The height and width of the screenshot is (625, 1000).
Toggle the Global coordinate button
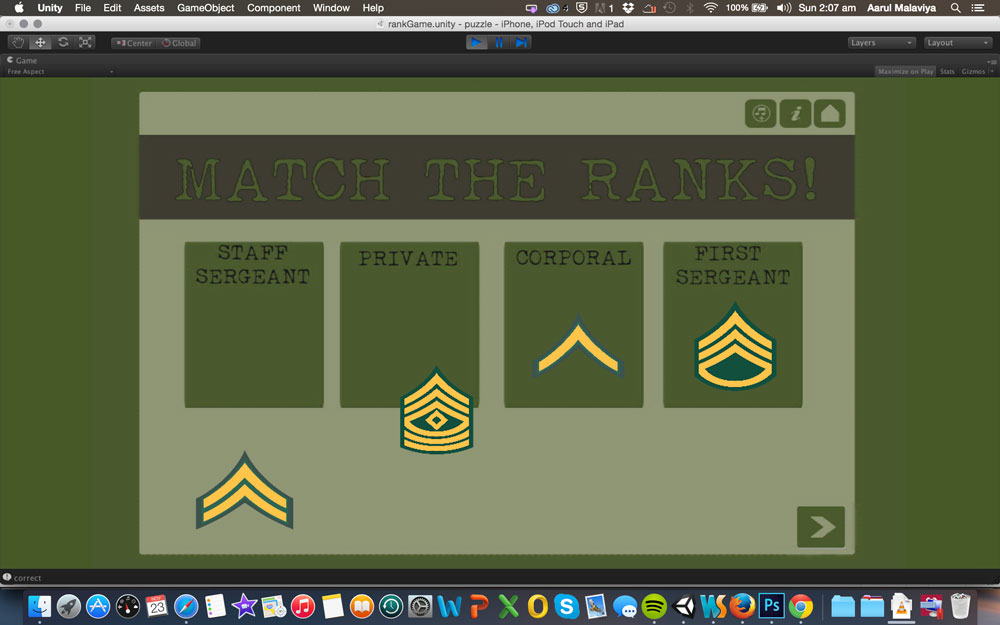point(179,43)
